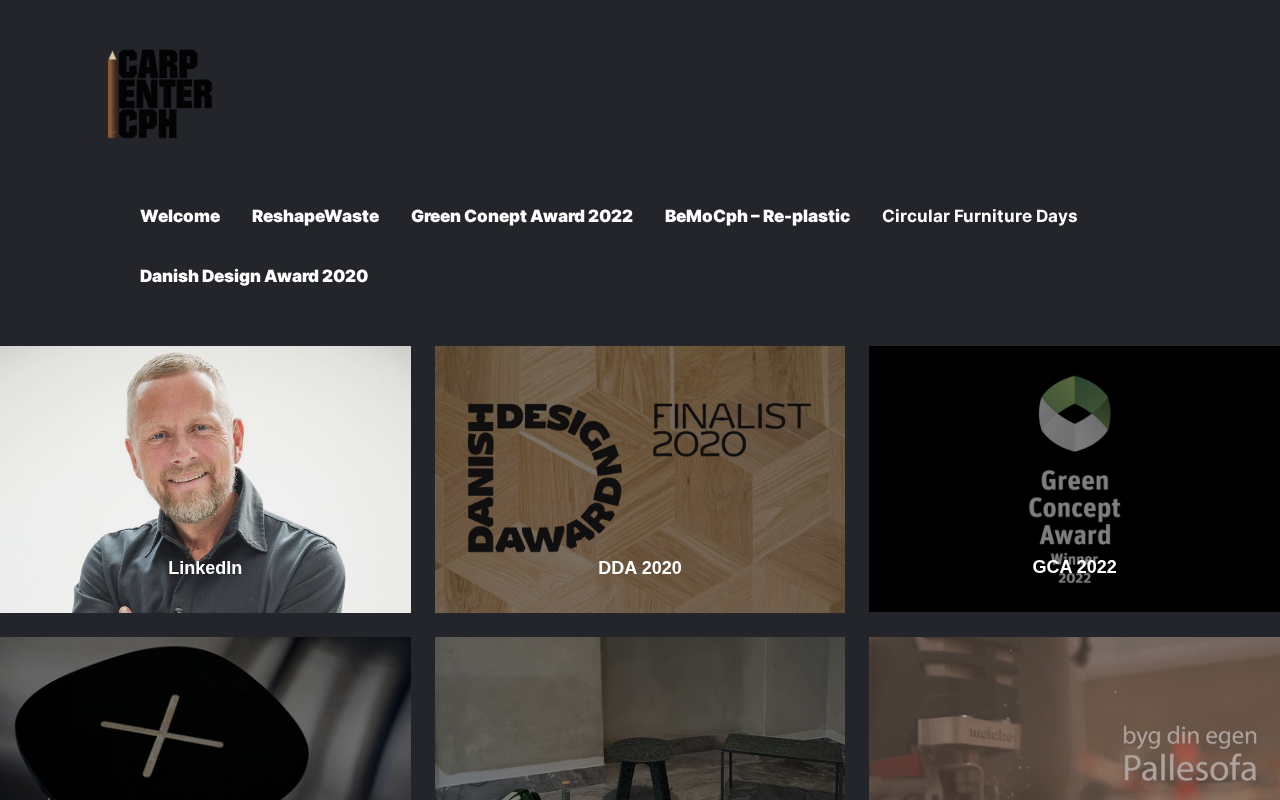Open the LinkedIn portrait tile
1280x800 pixels.
tap(205, 479)
